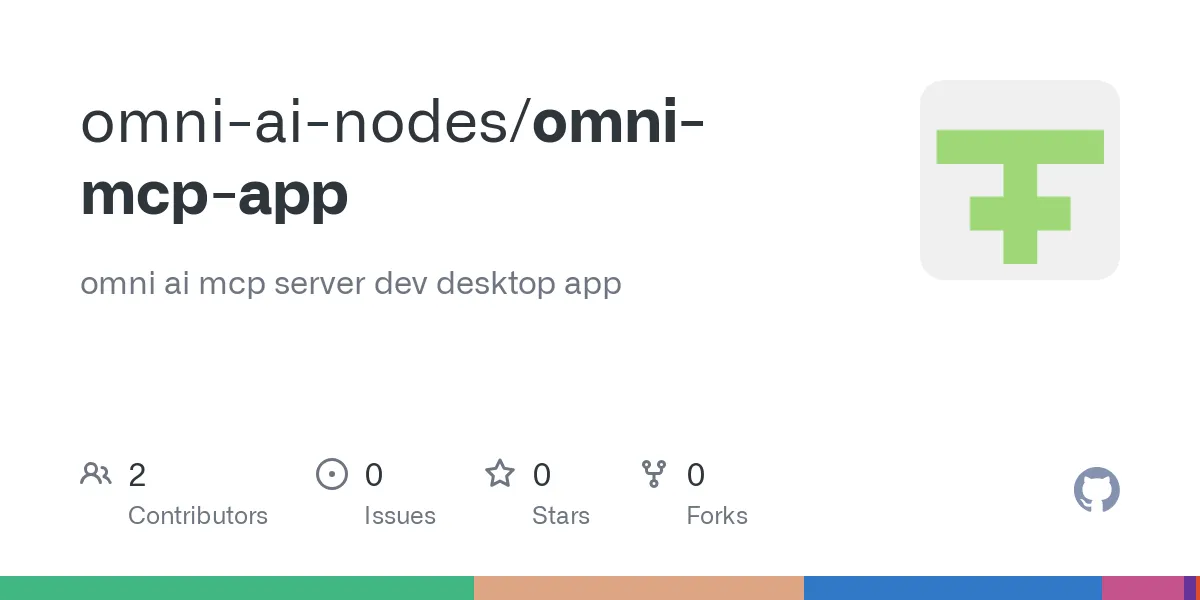Screen dimensions: 1200x600
Task: Click the Contributors count showing 2
Action: point(138,475)
